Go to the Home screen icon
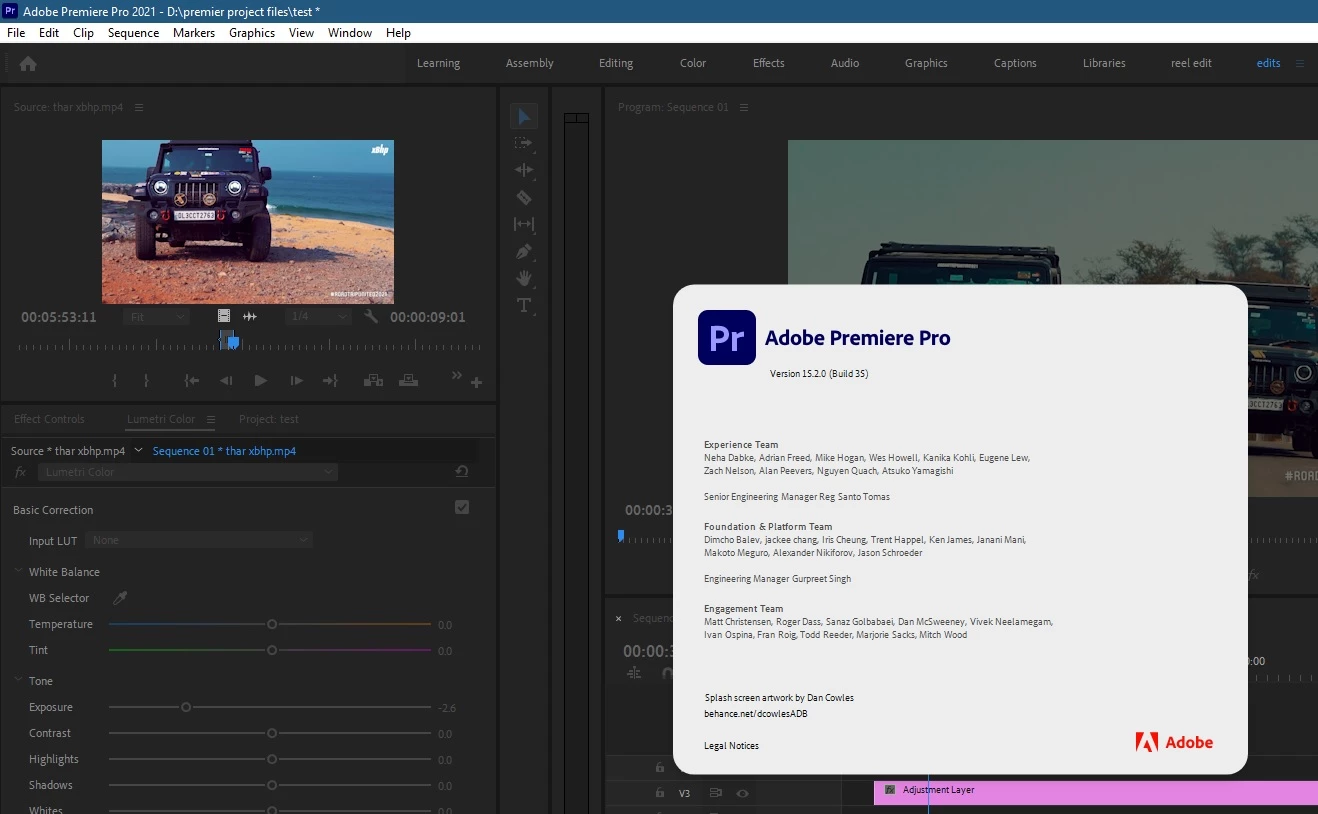Screen dimensions: 1318x814 point(28,63)
